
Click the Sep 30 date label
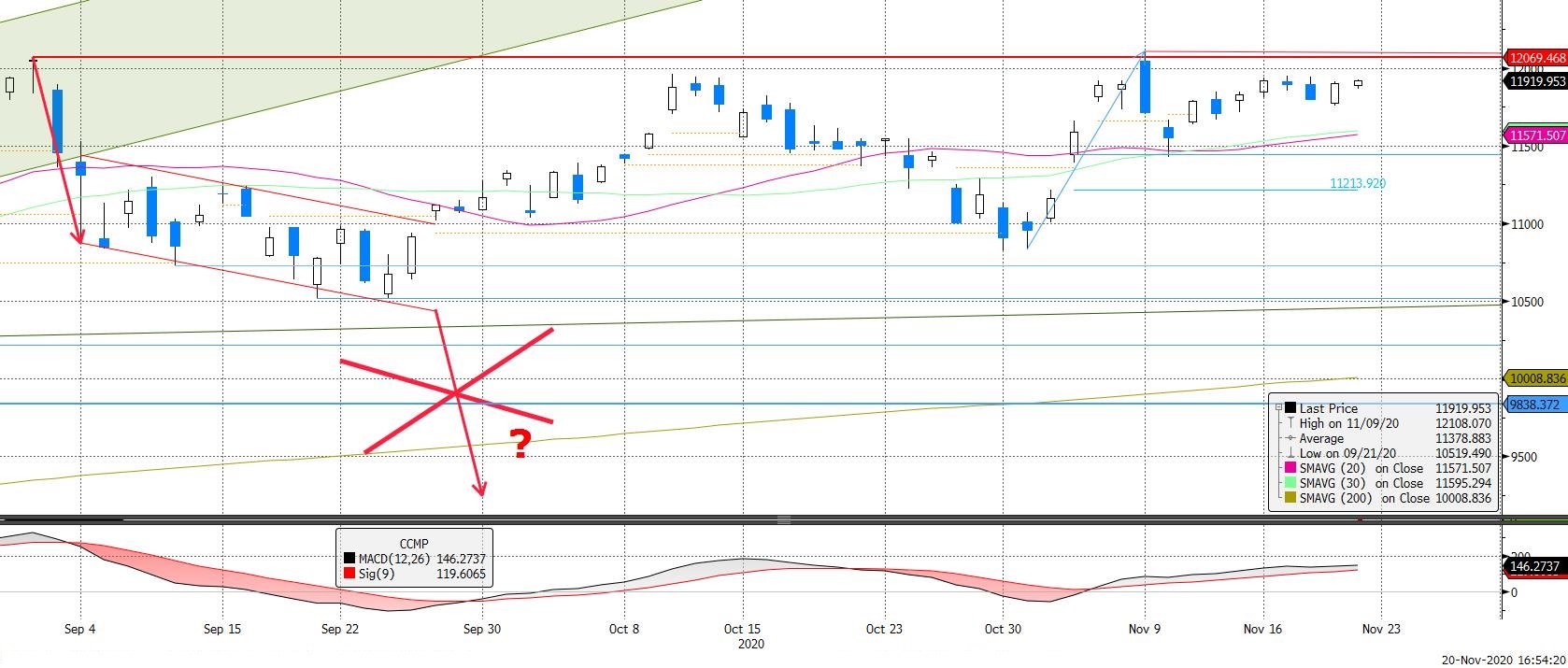pos(482,629)
